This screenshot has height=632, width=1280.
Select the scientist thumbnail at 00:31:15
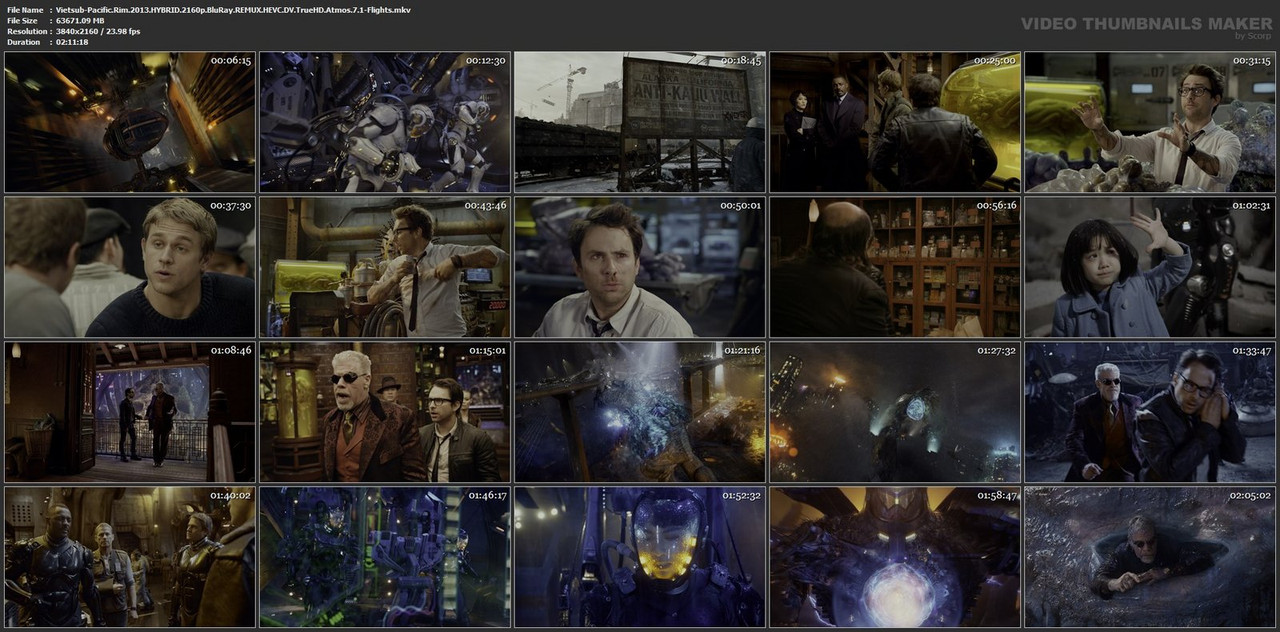1150,122
